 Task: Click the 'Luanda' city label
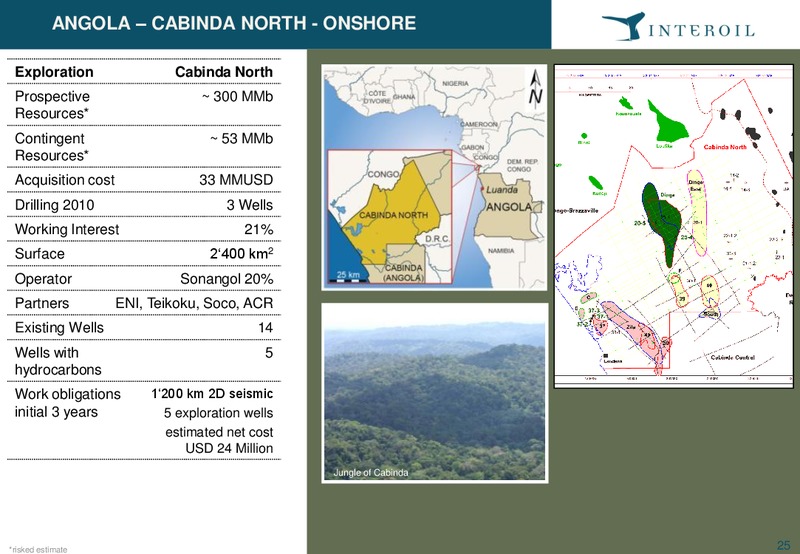point(502,190)
